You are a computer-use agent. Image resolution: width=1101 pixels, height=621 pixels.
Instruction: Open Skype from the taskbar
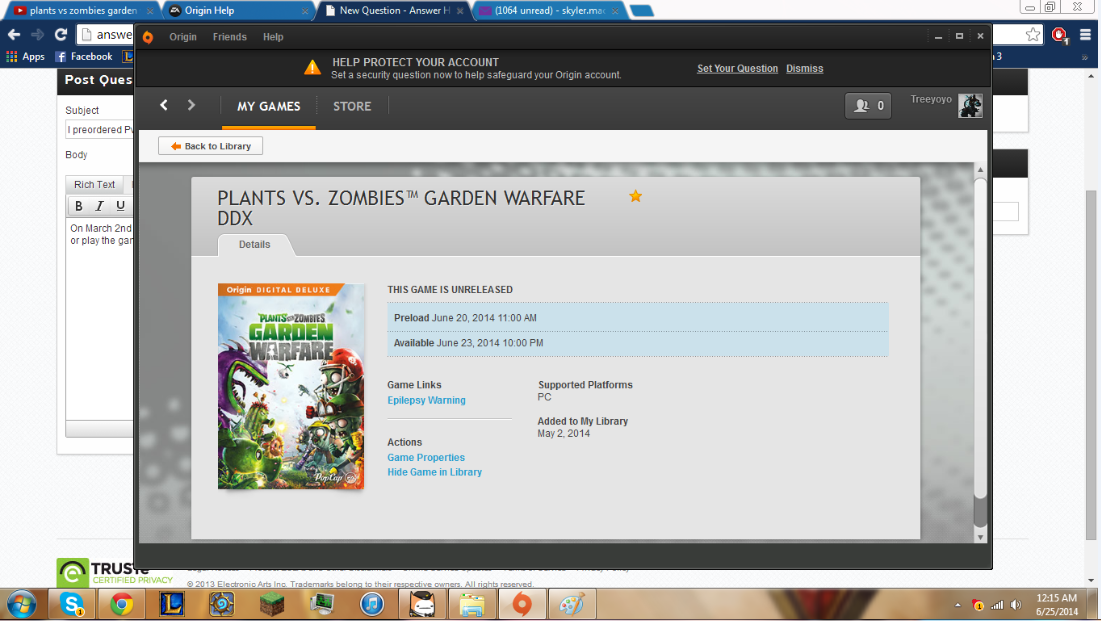[72, 604]
